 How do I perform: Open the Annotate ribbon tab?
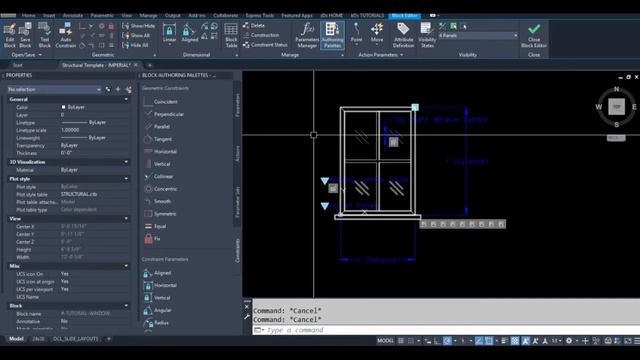(x=73, y=16)
